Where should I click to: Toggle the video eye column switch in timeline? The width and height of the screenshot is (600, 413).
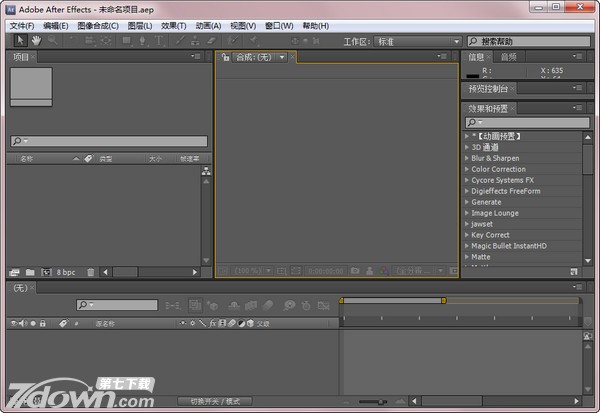13,324
